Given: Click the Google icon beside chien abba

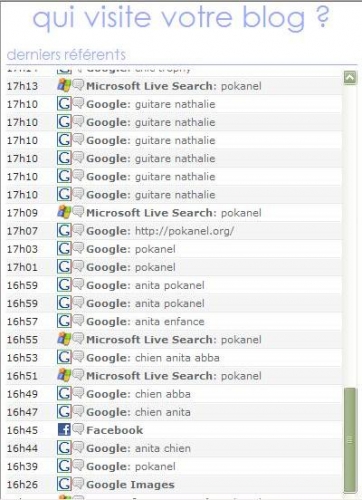Looking at the screenshot, I should click(64, 394).
